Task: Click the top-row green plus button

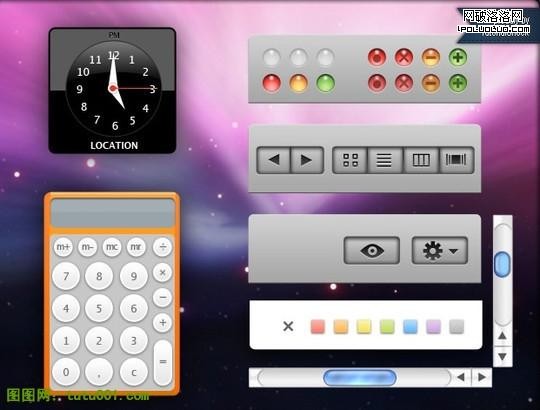Action: pyautogui.click(x=458, y=57)
